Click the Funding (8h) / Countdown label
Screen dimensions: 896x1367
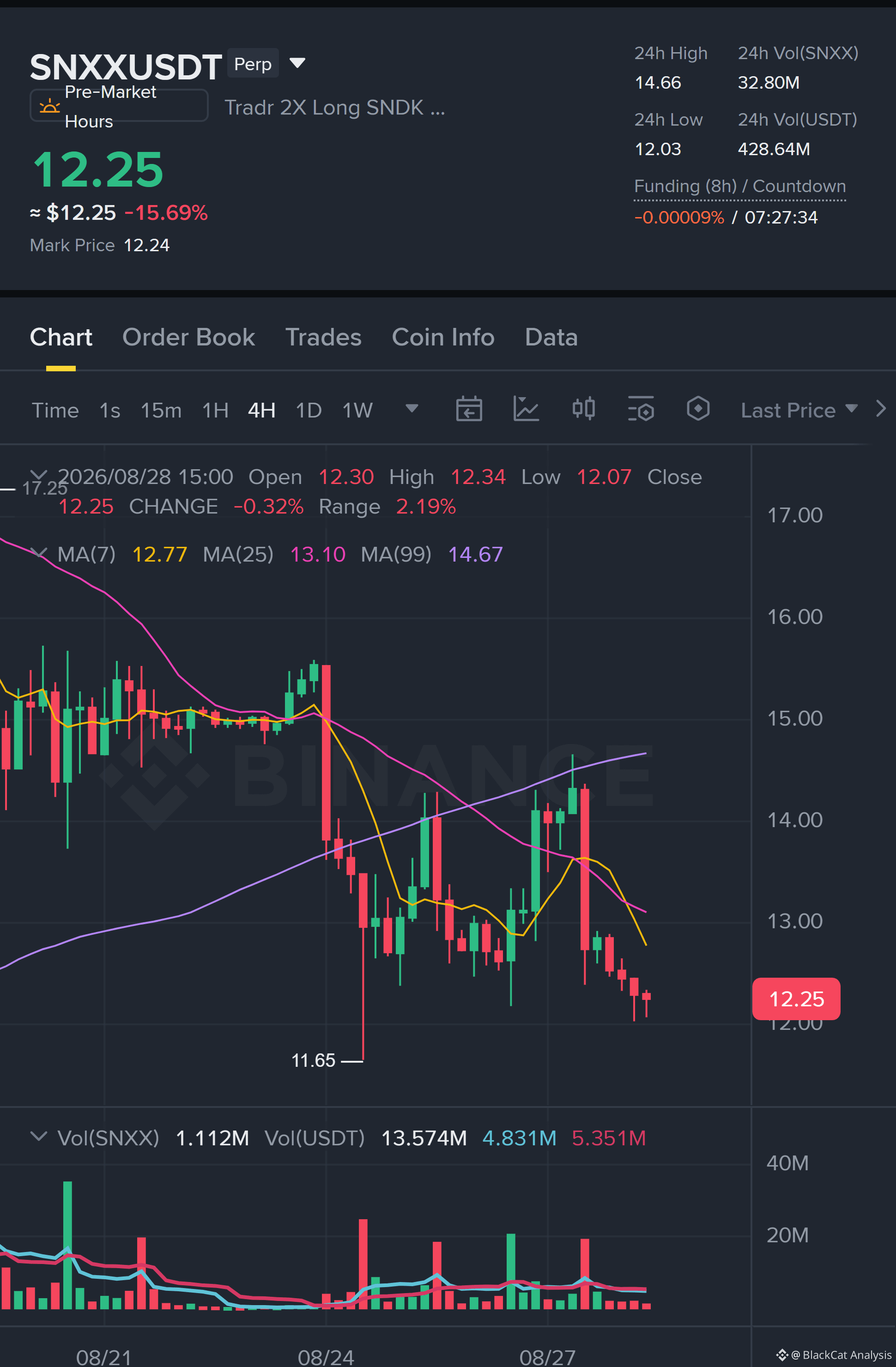(740, 186)
